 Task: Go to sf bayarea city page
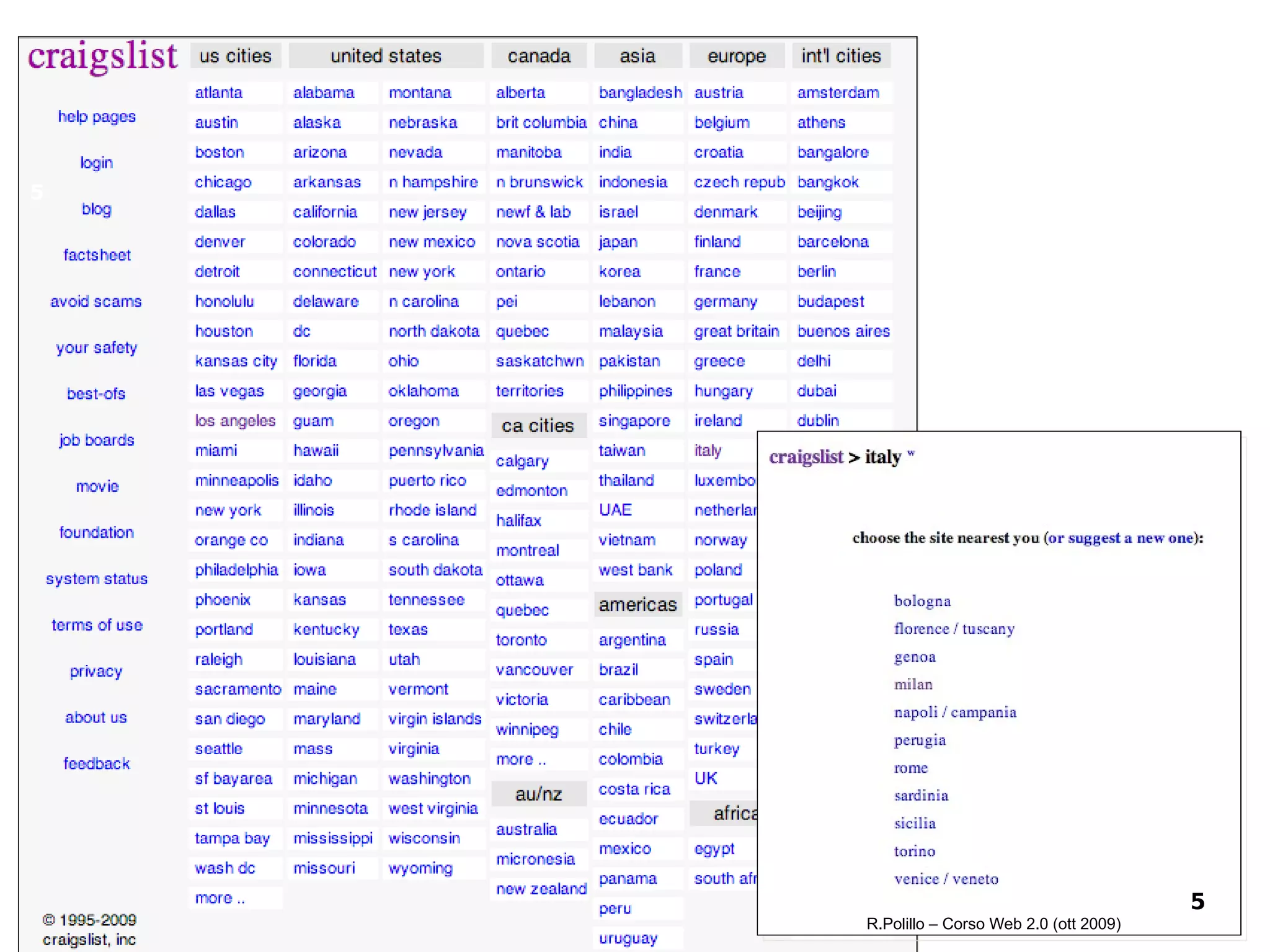[x=233, y=779]
